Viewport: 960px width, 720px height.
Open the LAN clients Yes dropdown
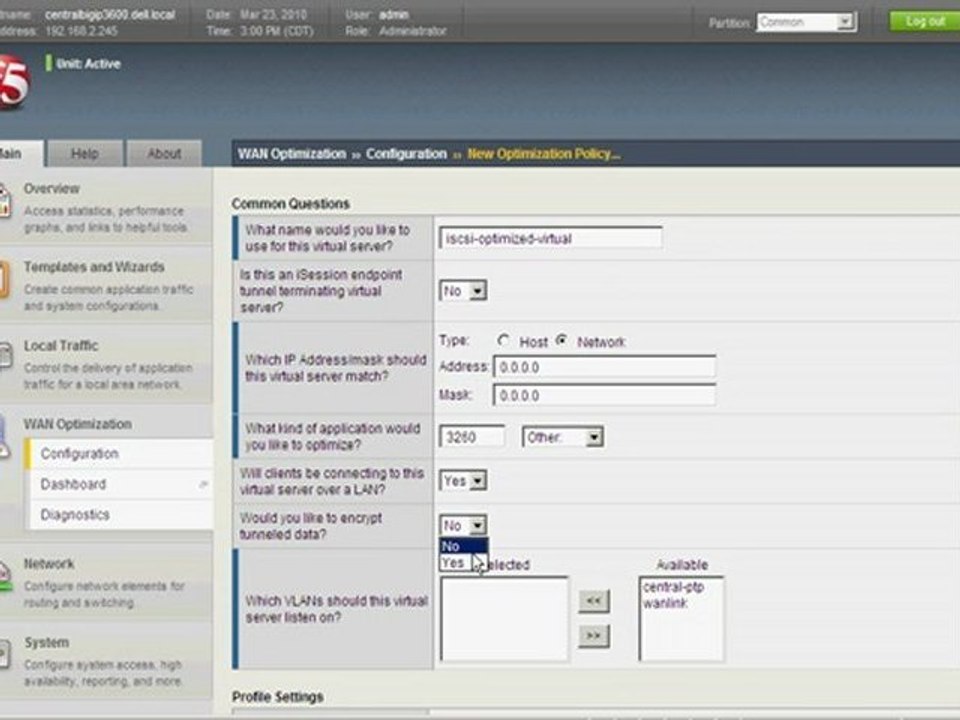click(463, 481)
